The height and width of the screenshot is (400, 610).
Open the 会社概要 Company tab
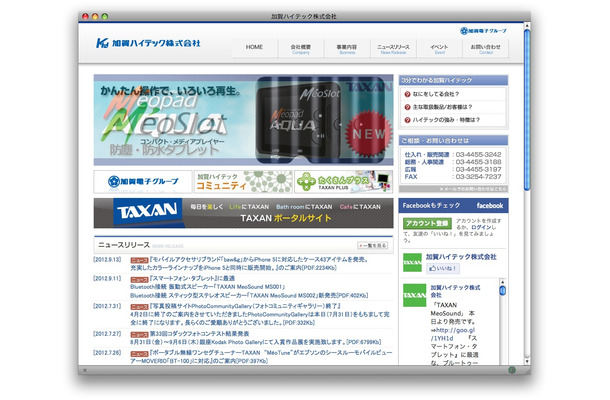(x=301, y=49)
